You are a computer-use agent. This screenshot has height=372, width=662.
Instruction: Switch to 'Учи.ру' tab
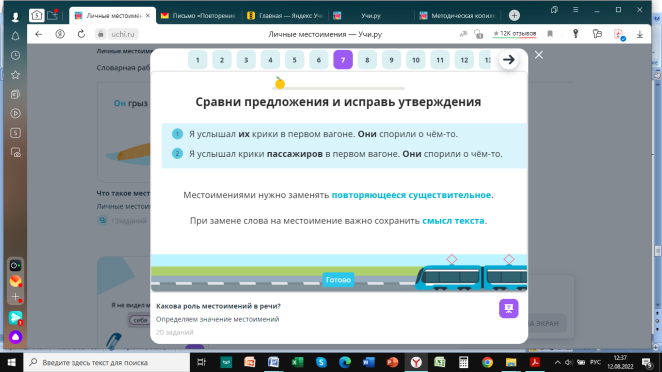[x=372, y=16]
